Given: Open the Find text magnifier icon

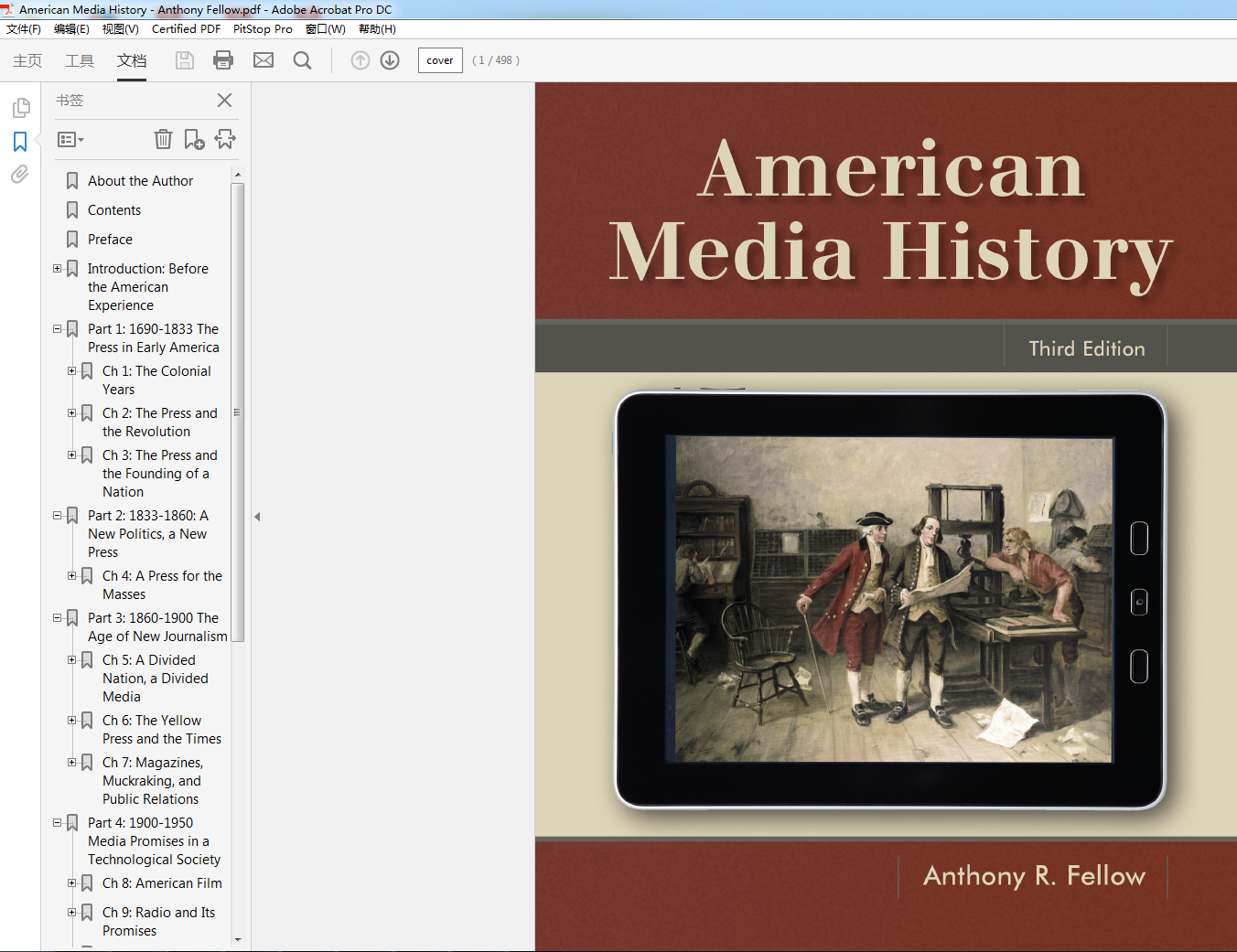Looking at the screenshot, I should click(302, 60).
